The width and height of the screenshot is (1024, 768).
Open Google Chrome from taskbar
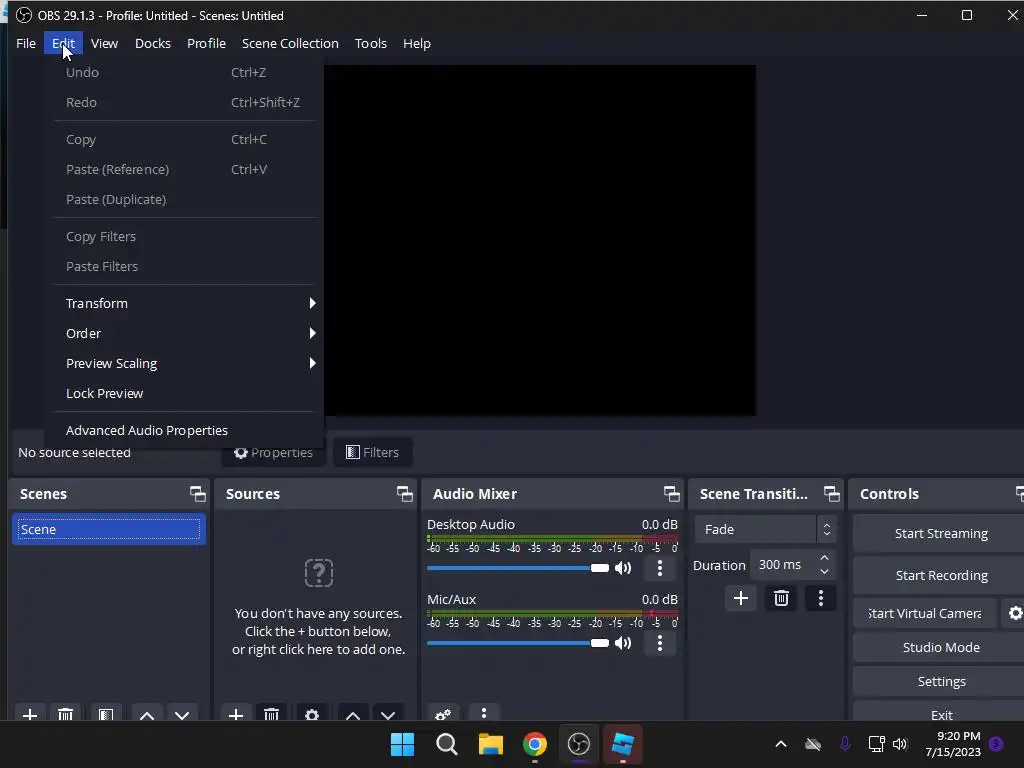coord(535,744)
